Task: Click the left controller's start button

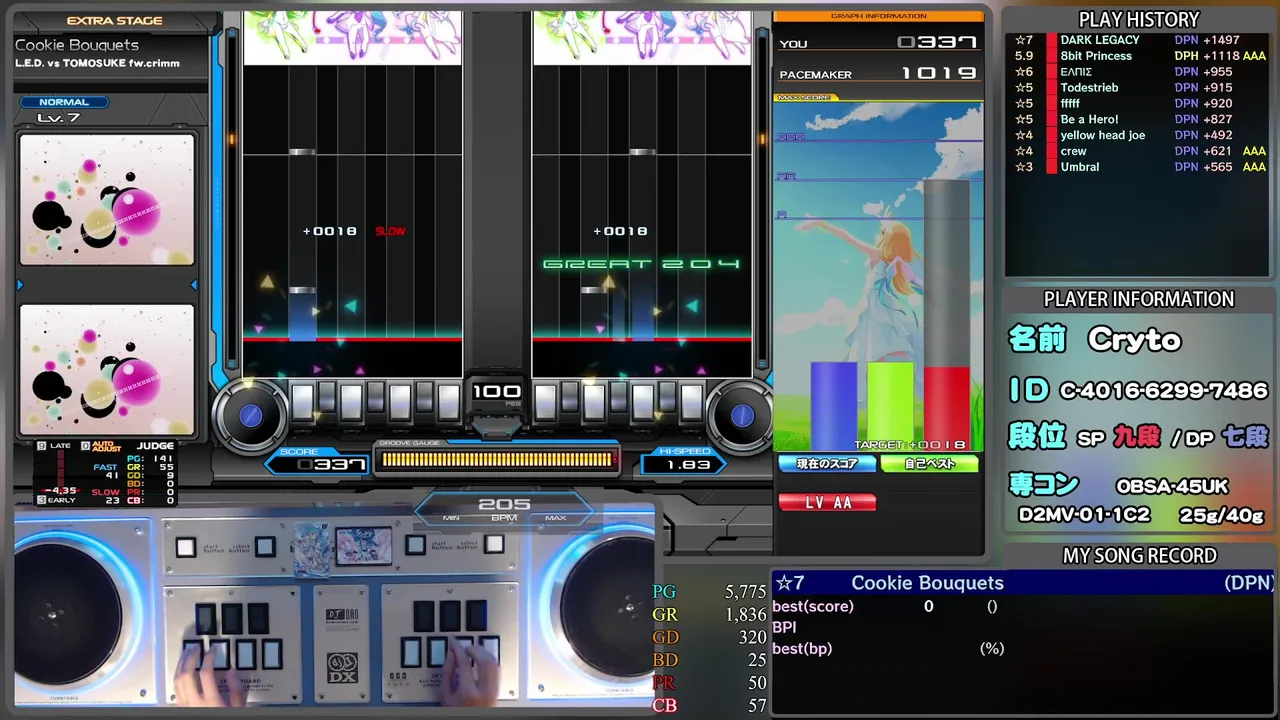Action: (185, 547)
